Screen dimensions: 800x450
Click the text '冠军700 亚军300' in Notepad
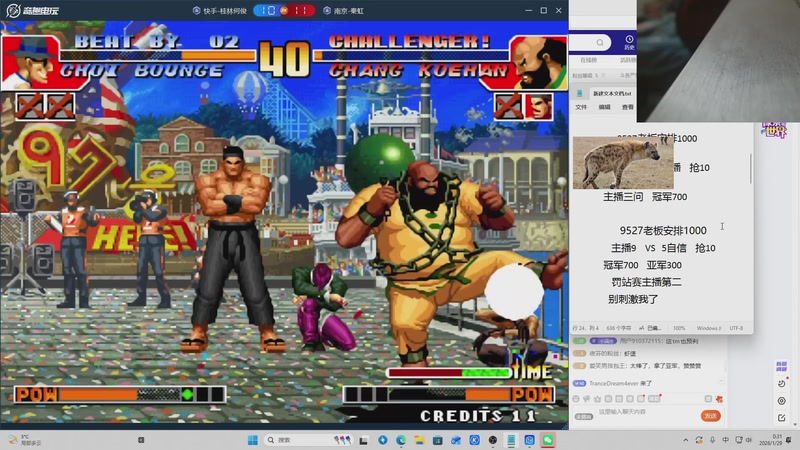pos(642,265)
